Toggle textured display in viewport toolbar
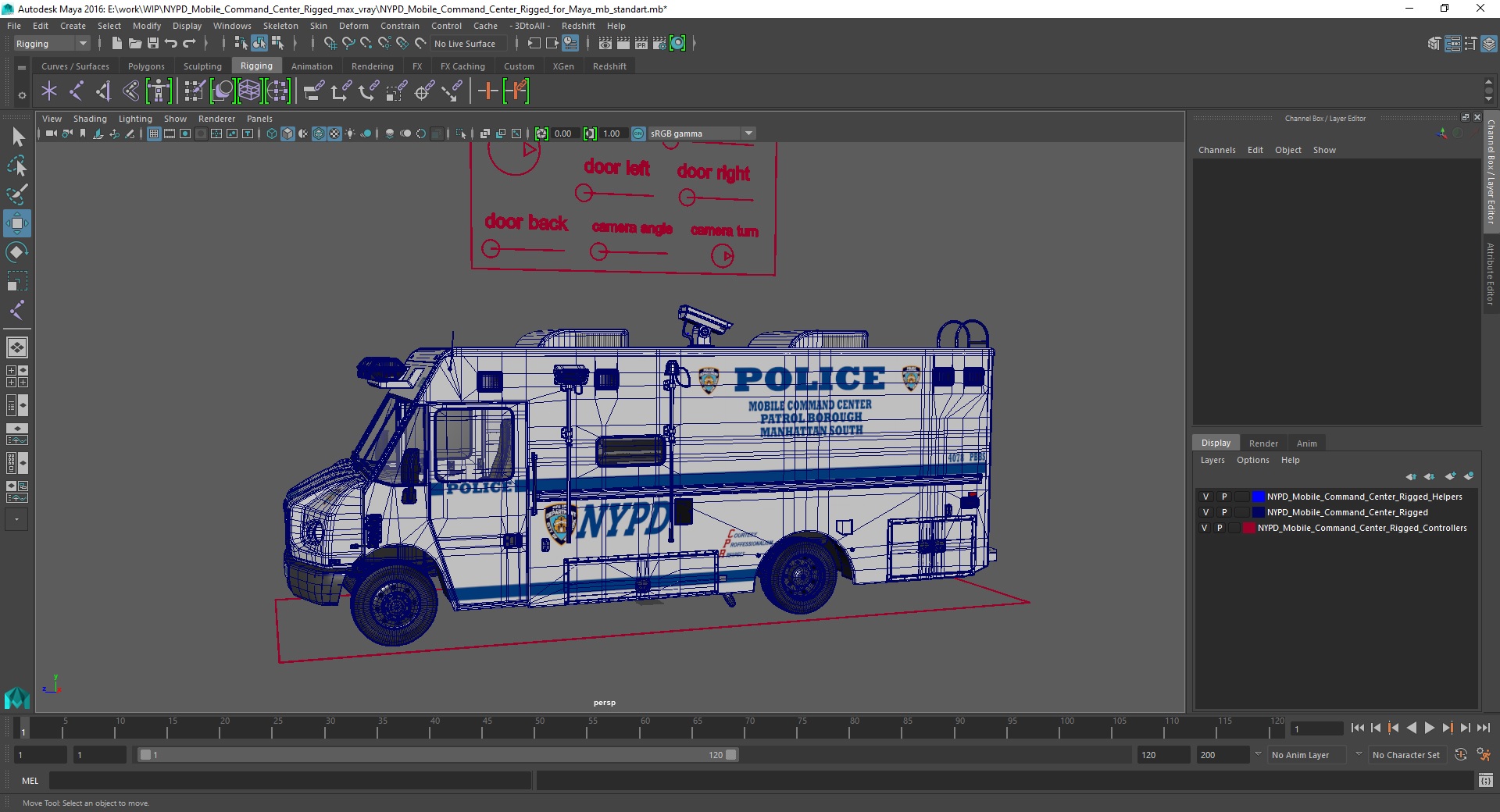Image resolution: width=1500 pixels, height=812 pixels. click(x=334, y=134)
